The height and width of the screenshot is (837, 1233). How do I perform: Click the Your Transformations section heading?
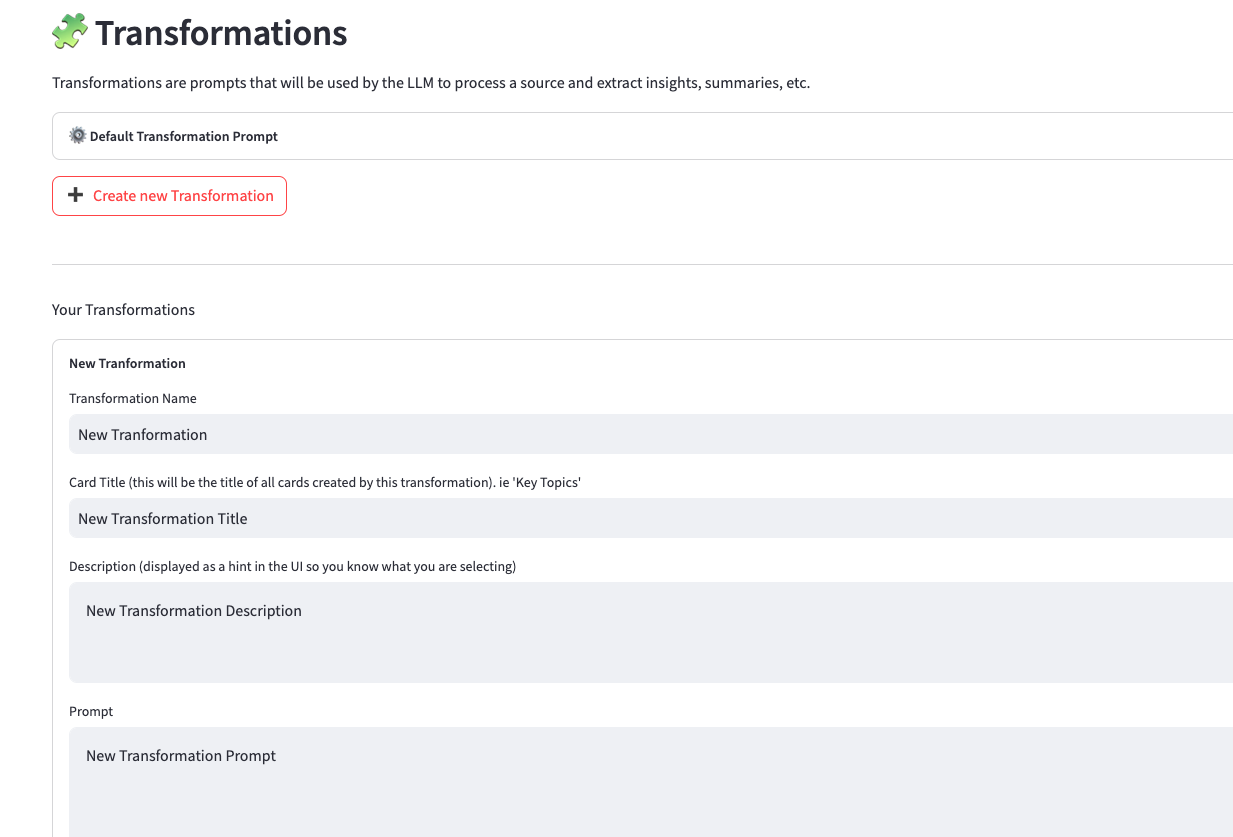tap(123, 310)
